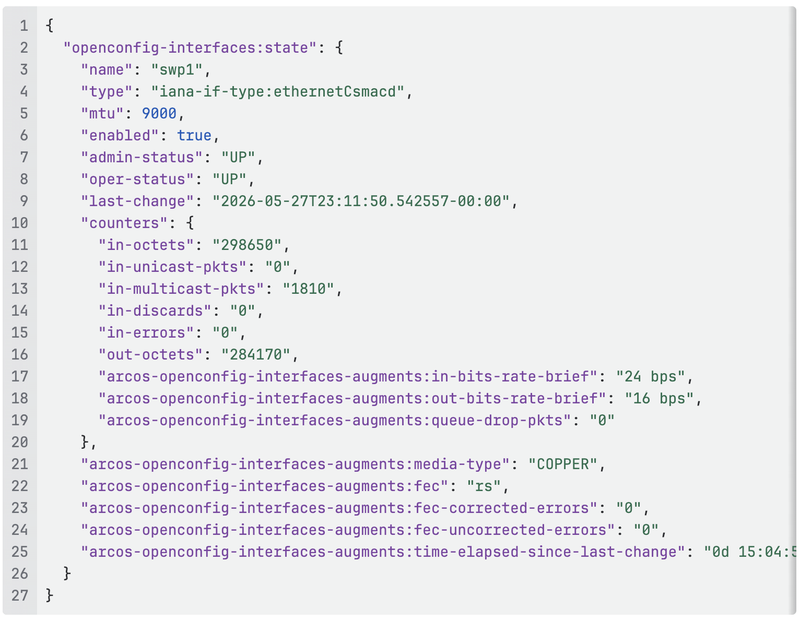The width and height of the screenshot is (800, 621).
Task: Click the "admin-status" key
Action: 142,157
